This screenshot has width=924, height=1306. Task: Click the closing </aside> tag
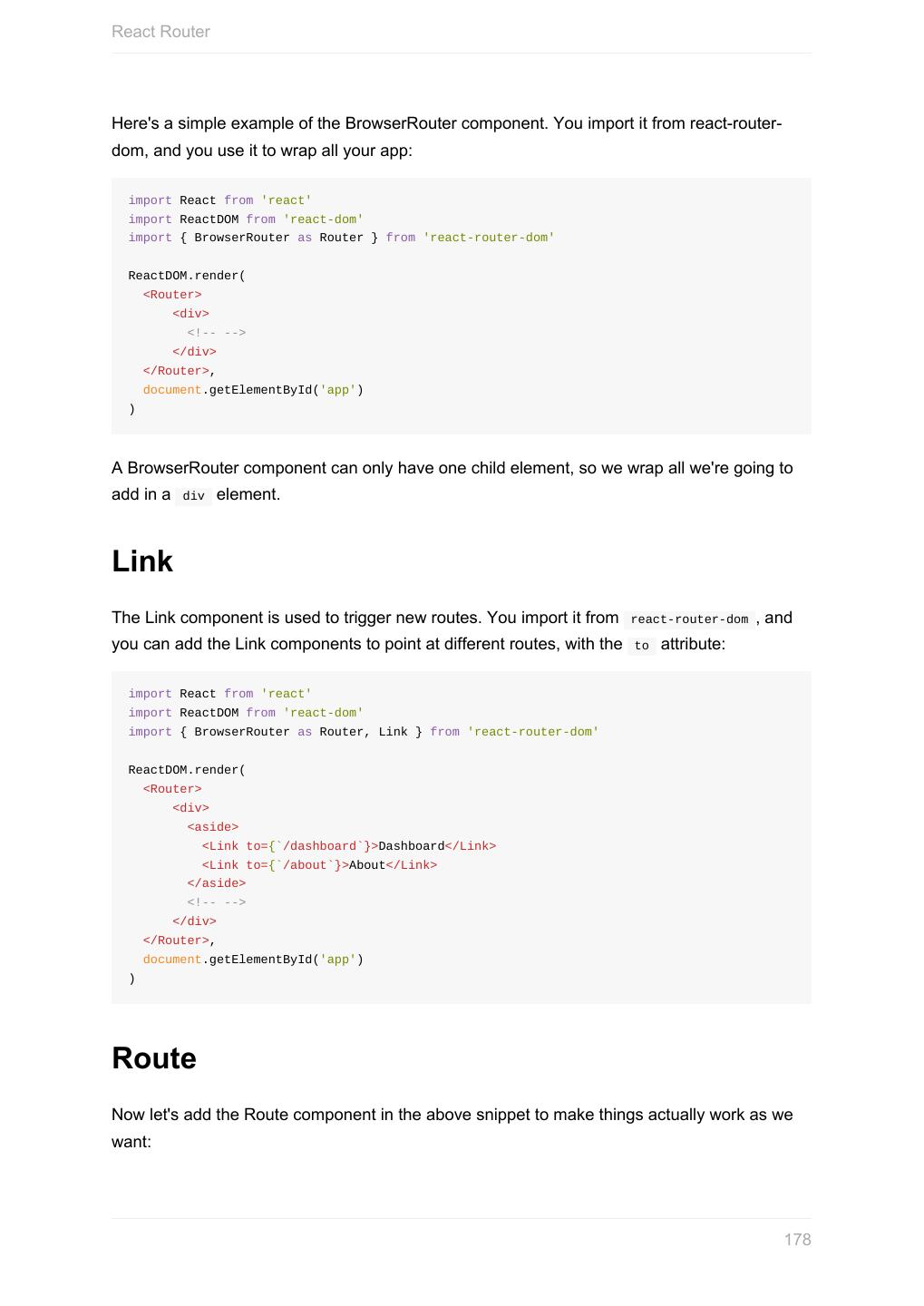point(217,883)
